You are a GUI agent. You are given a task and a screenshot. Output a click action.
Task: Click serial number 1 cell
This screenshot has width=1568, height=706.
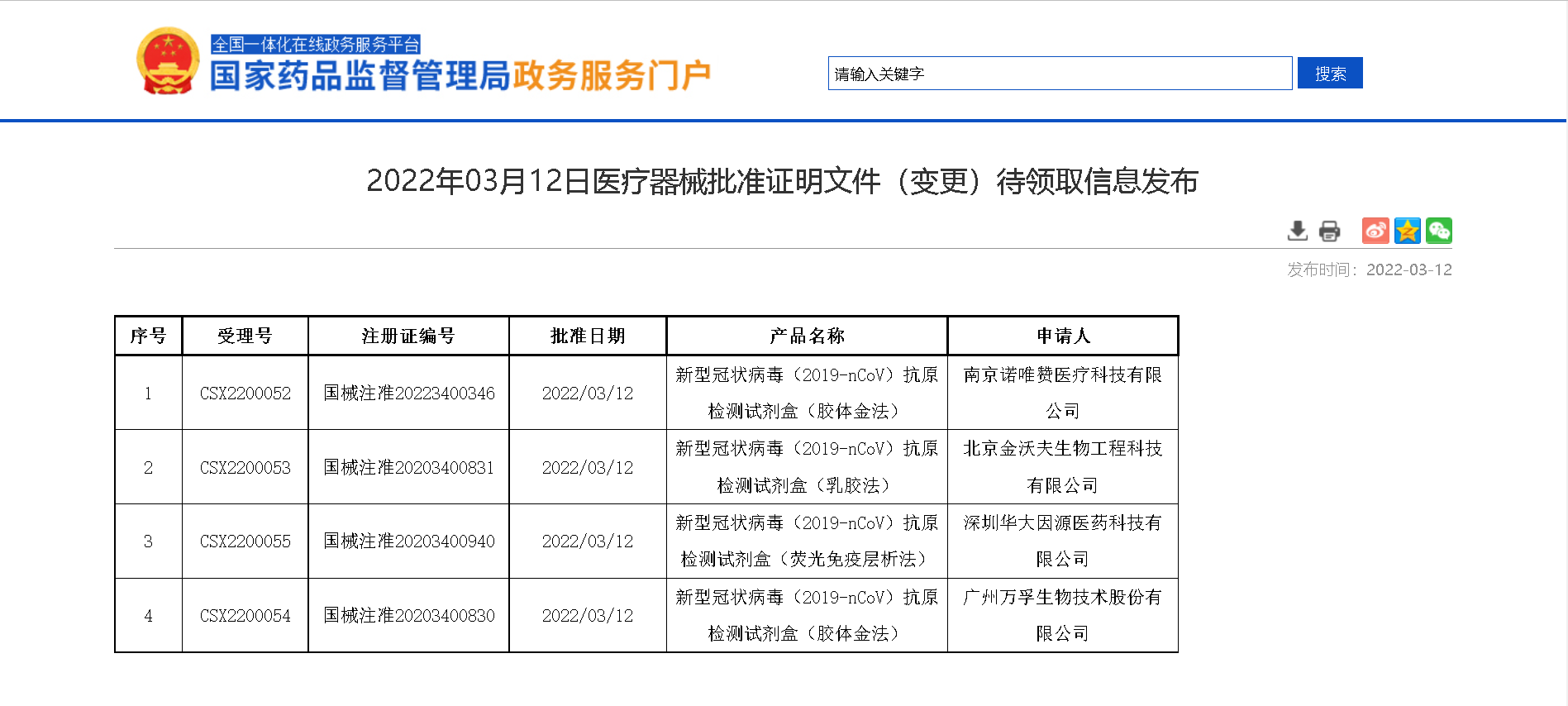coord(149,394)
